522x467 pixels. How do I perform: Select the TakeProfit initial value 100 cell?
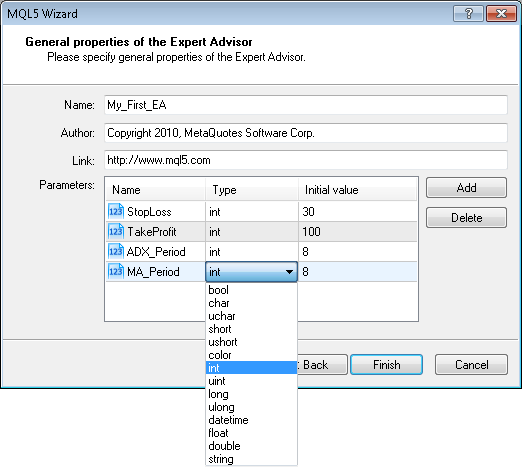click(358, 232)
